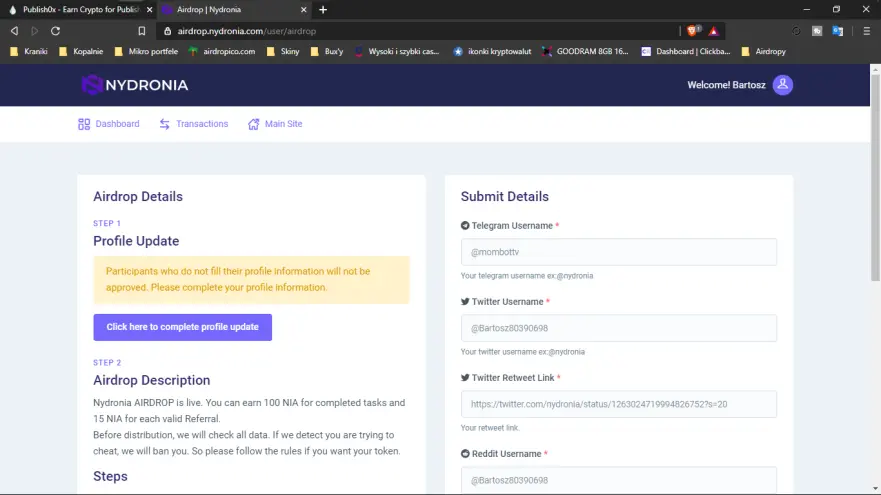The image size is (881, 495).
Task: Open the Airdropy bookmark folder
Action: 764,51
